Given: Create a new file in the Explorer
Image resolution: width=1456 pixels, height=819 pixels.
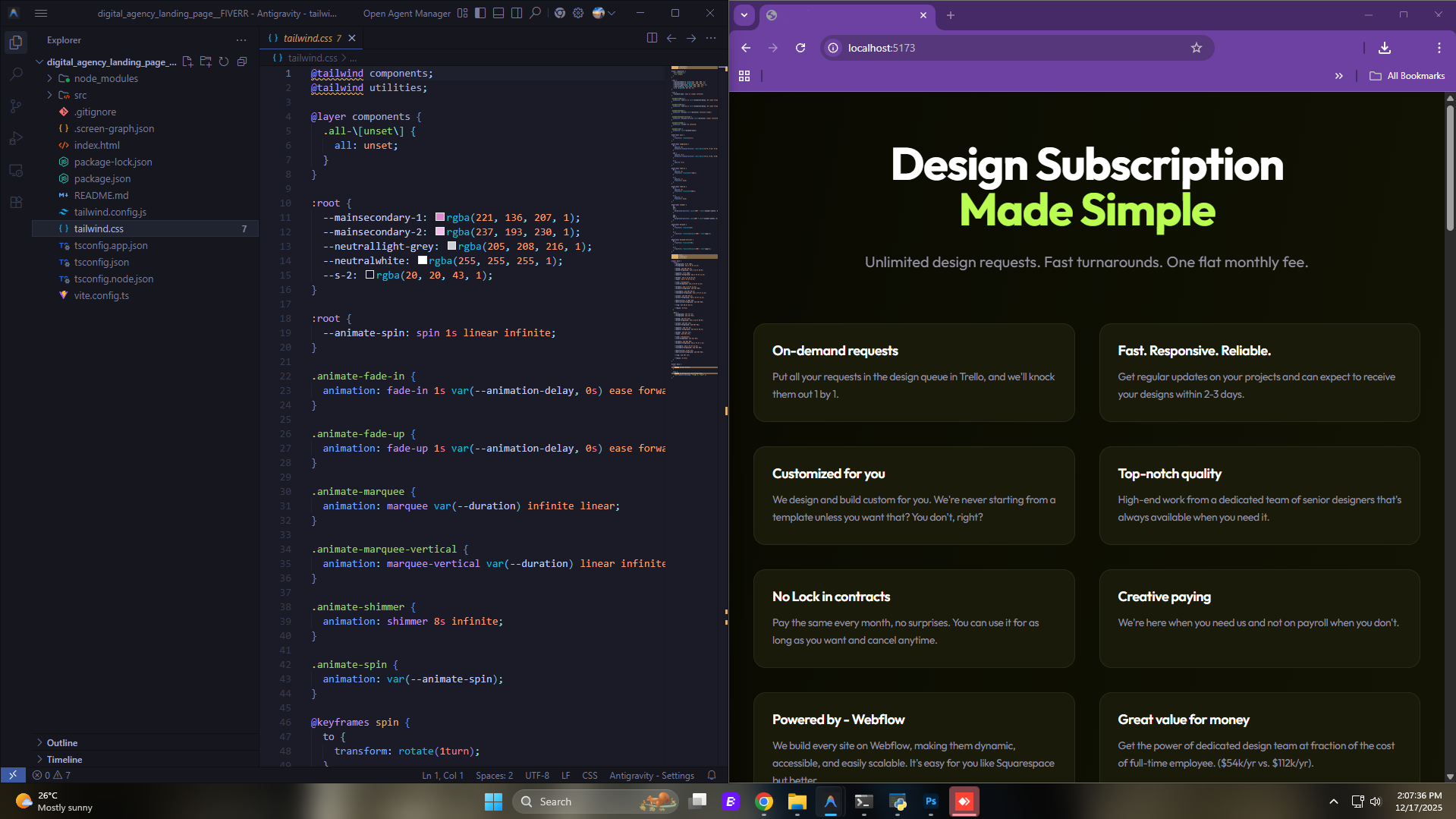Looking at the screenshot, I should click(x=187, y=61).
